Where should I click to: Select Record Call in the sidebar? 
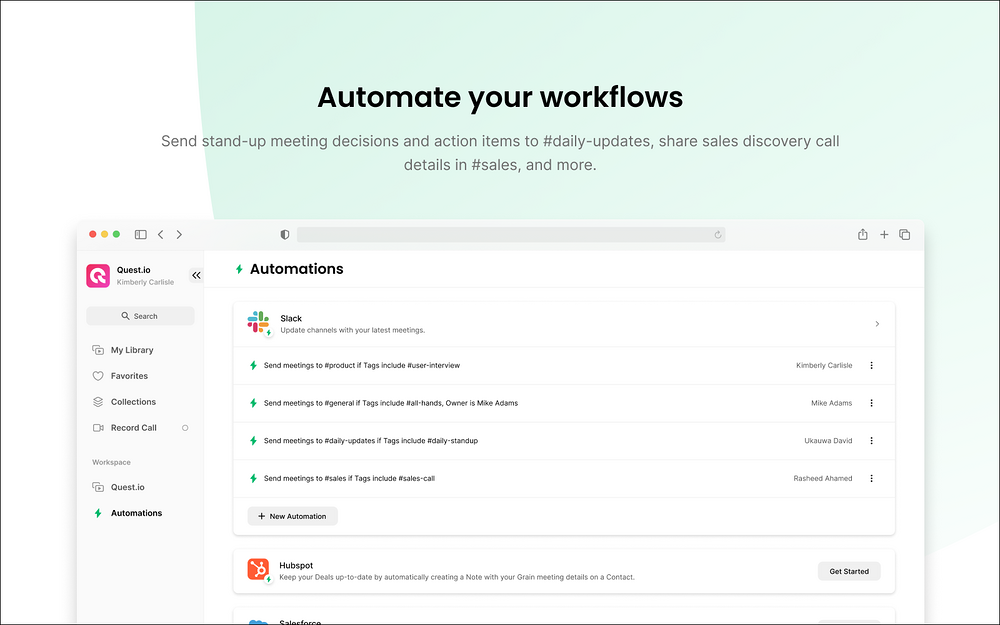(x=133, y=428)
